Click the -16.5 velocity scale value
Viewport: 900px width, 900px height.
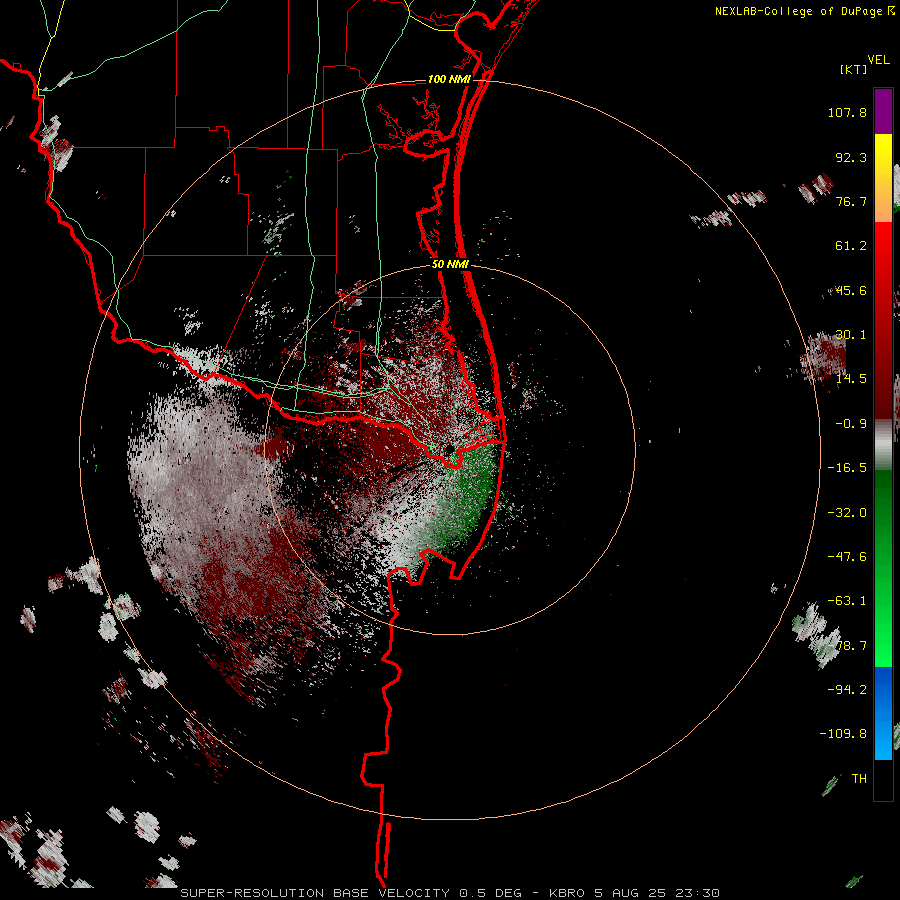pyautogui.click(x=847, y=468)
